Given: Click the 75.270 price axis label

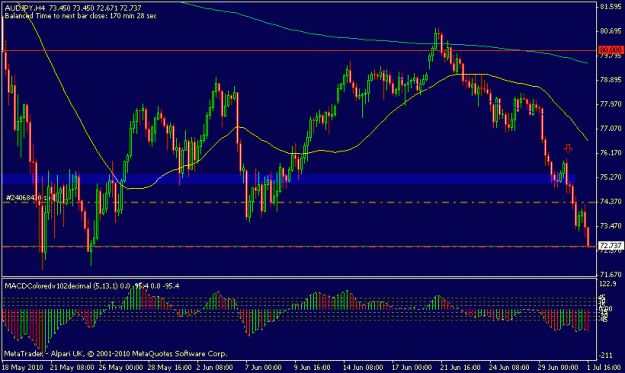Looking at the screenshot, I should 610,177.
